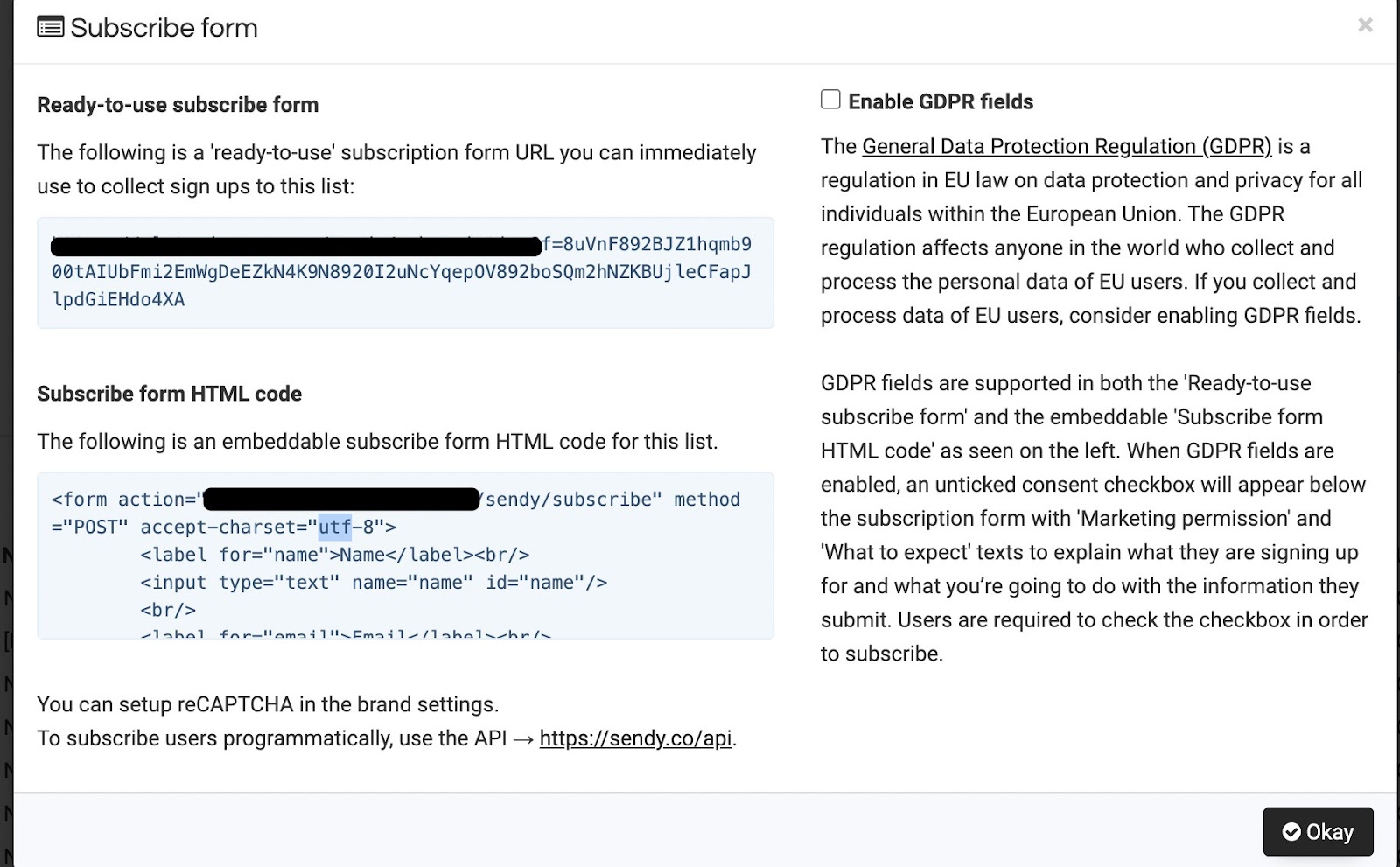Screen dimensions: 1400x867
Task: Click the 'Subscribe form' dialog title
Action: [x=164, y=28]
